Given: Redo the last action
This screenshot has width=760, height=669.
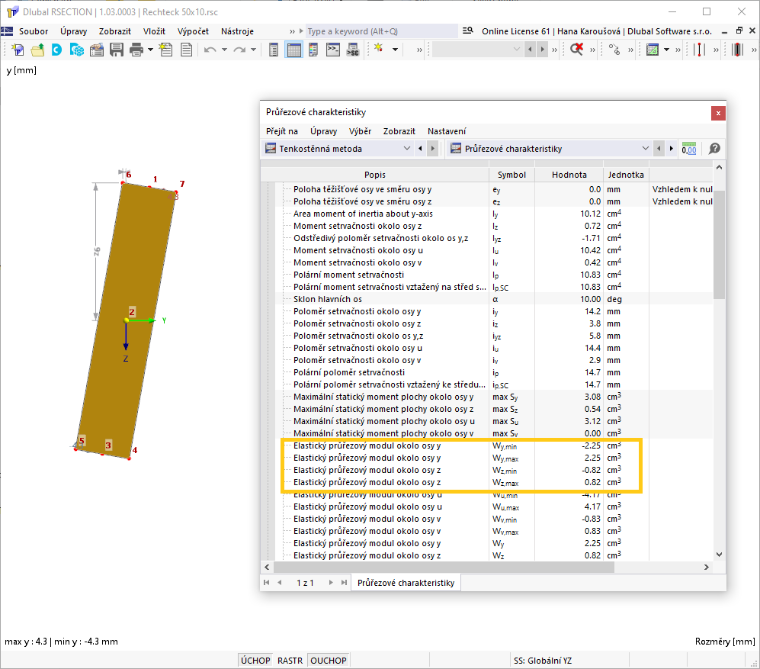Looking at the screenshot, I should [239, 49].
